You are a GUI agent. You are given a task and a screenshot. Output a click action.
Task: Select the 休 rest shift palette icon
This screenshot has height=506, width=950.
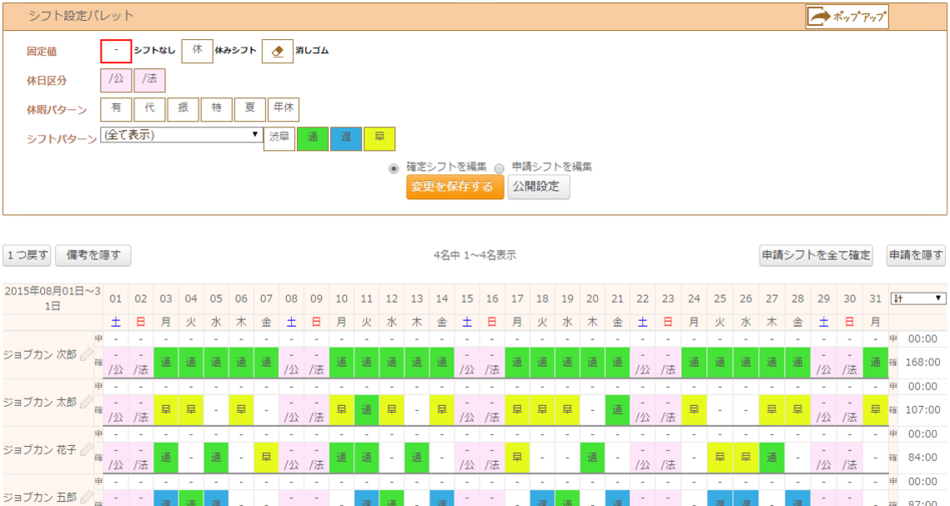[x=197, y=51]
